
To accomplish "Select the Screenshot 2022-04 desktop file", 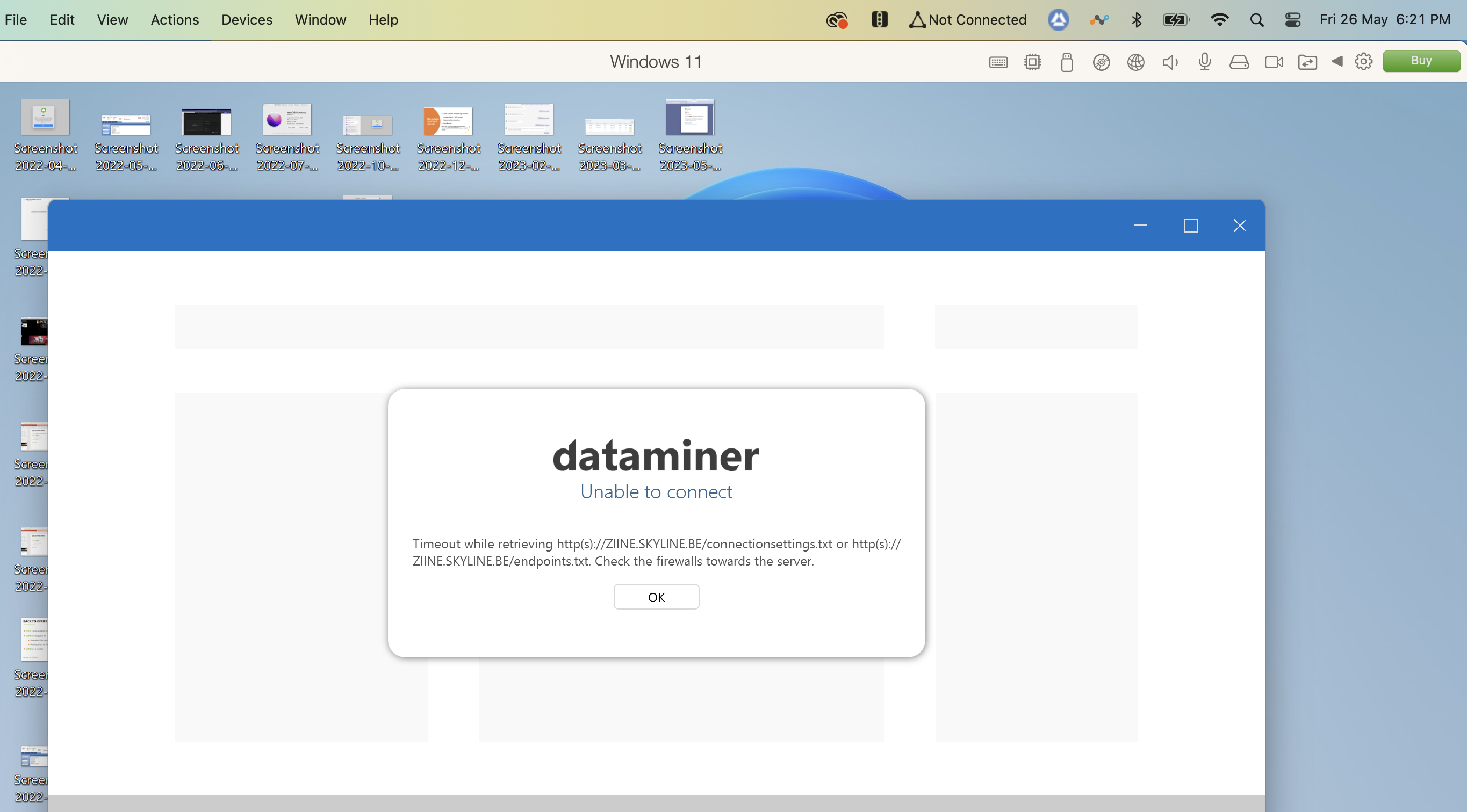I will click(x=46, y=136).
